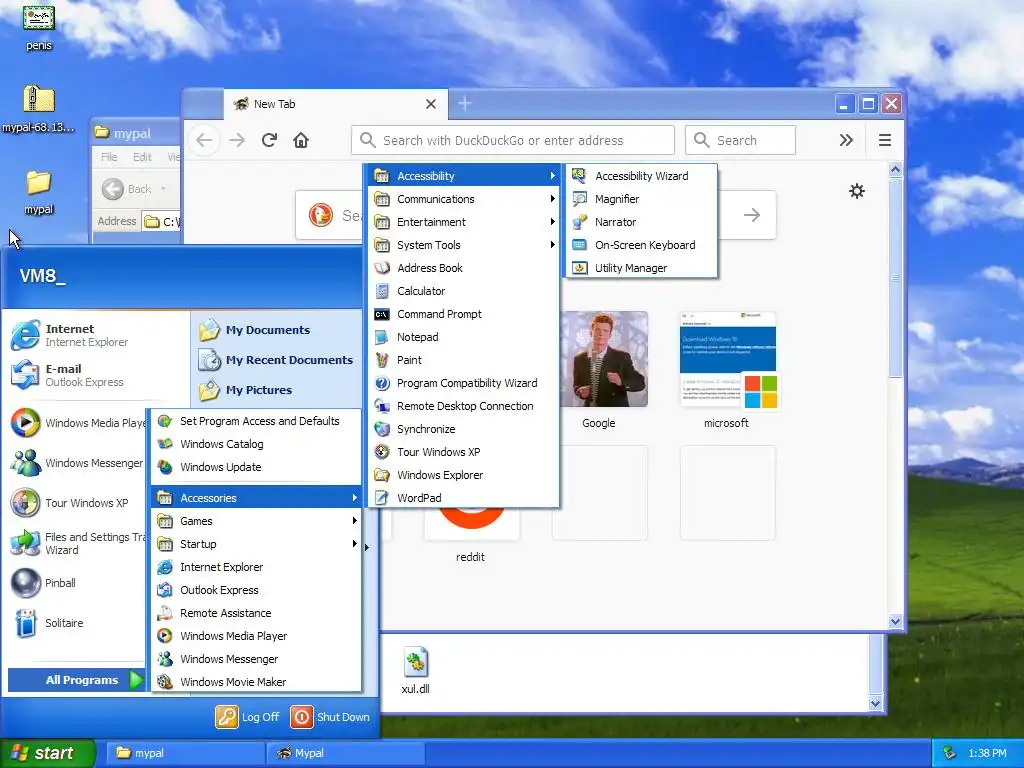Open WordPad
The width and height of the screenshot is (1024, 768).
(x=464, y=498)
